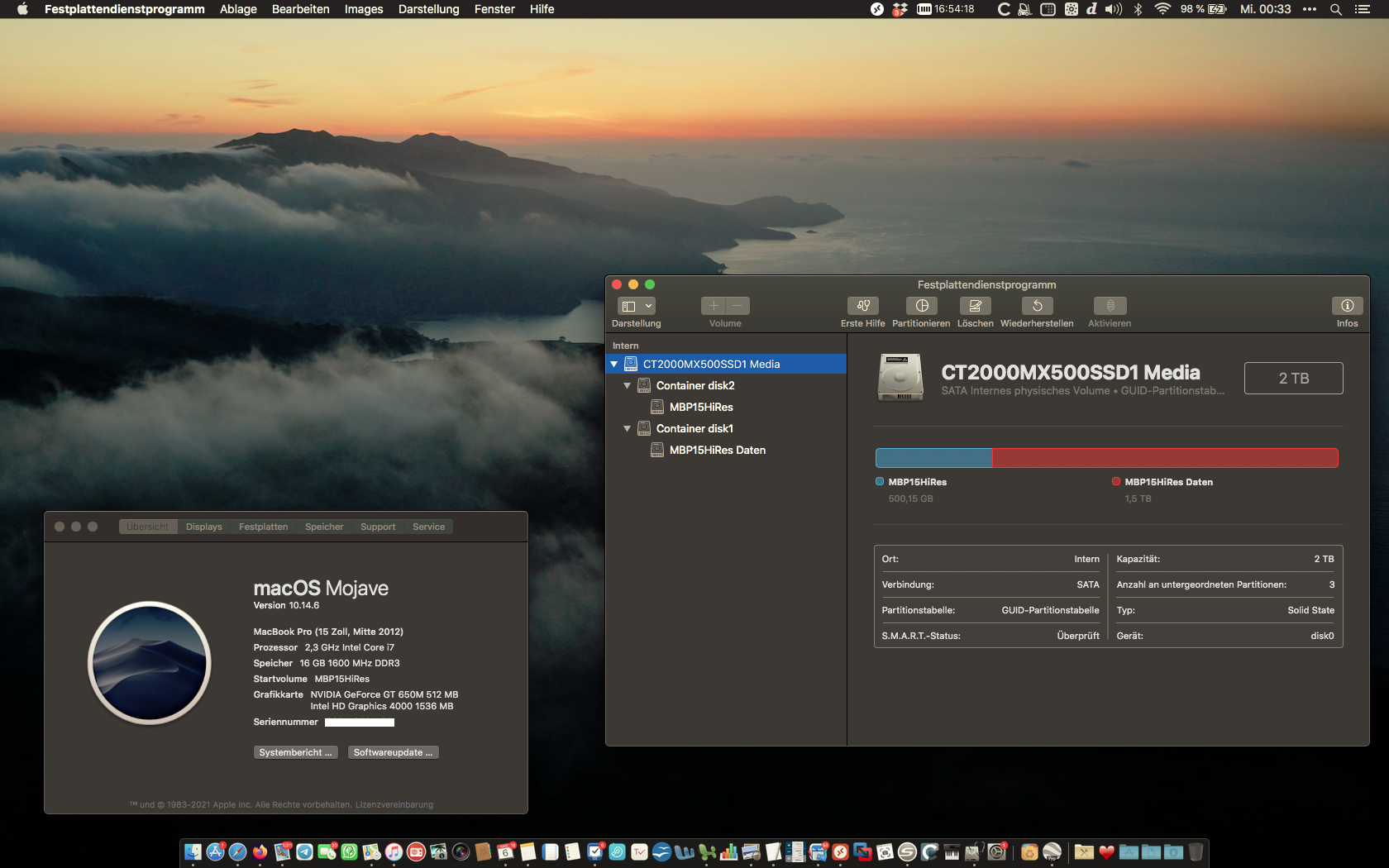Click the Löschen (erase) icon
The height and width of the screenshot is (868, 1389).
[x=976, y=307]
